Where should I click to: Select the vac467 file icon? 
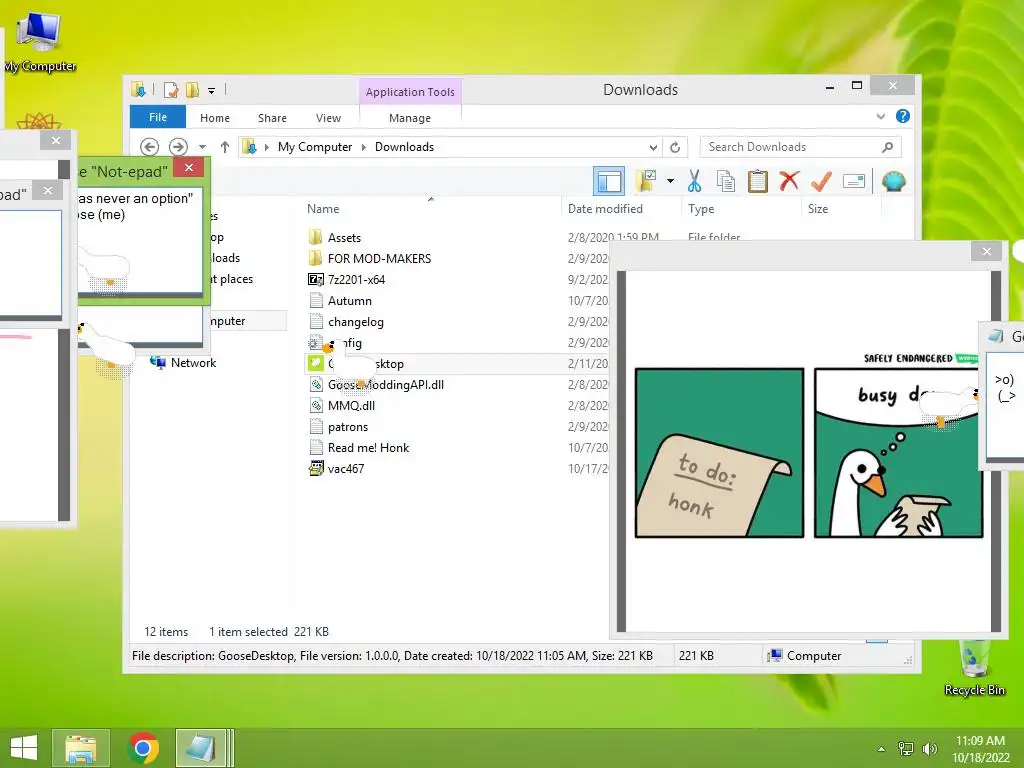point(316,468)
